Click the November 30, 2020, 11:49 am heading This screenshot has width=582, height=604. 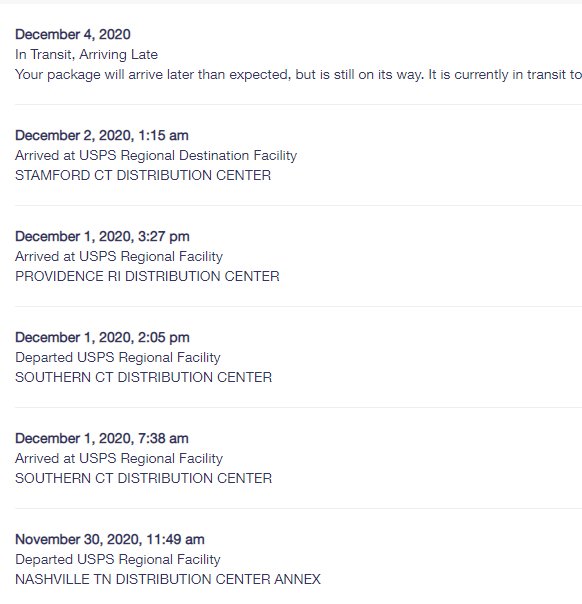[x=110, y=539]
